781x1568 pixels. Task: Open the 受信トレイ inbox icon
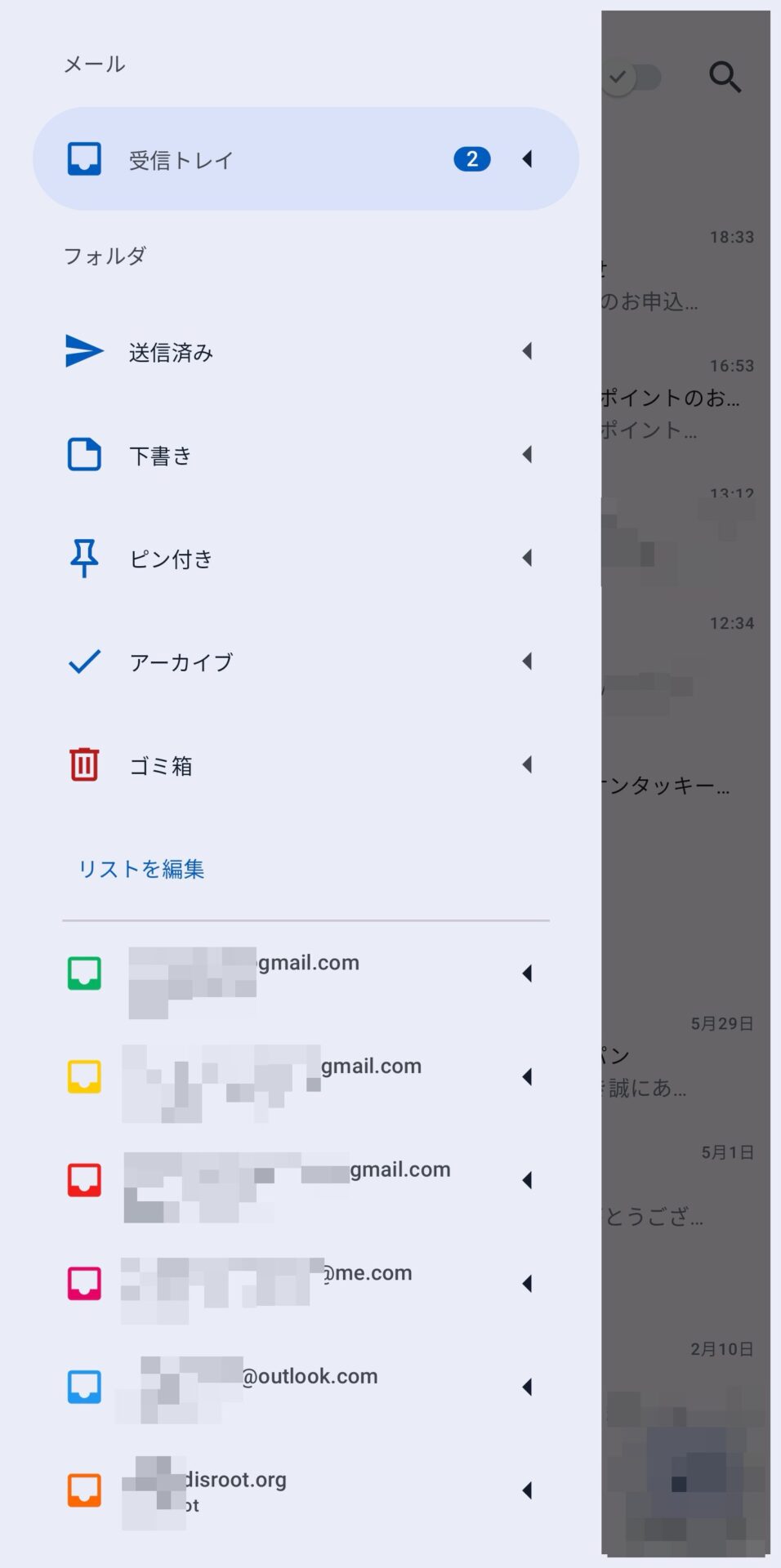click(84, 158)
